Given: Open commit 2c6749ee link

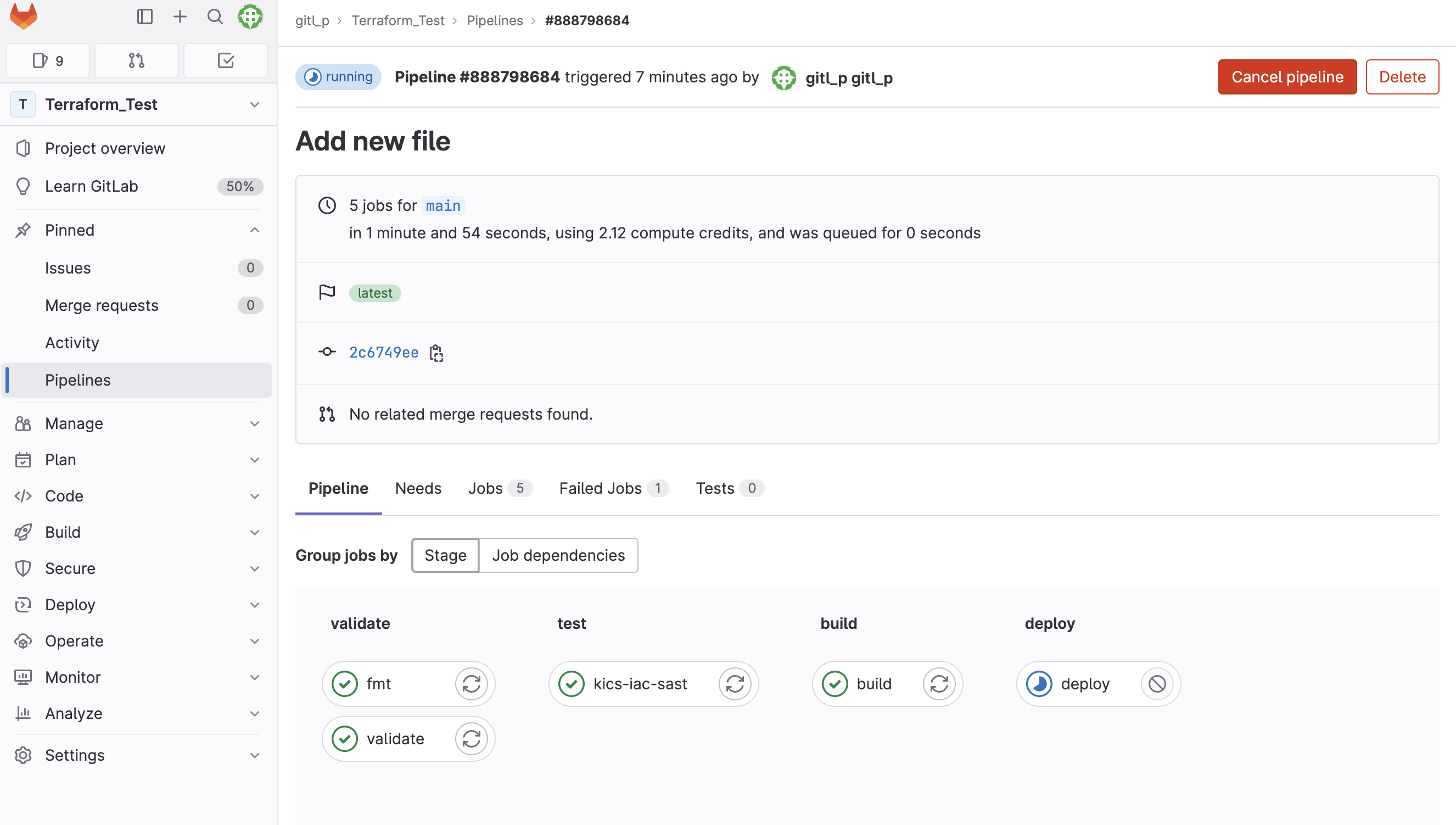Looking at the screenshot, I should coord(383,353).
